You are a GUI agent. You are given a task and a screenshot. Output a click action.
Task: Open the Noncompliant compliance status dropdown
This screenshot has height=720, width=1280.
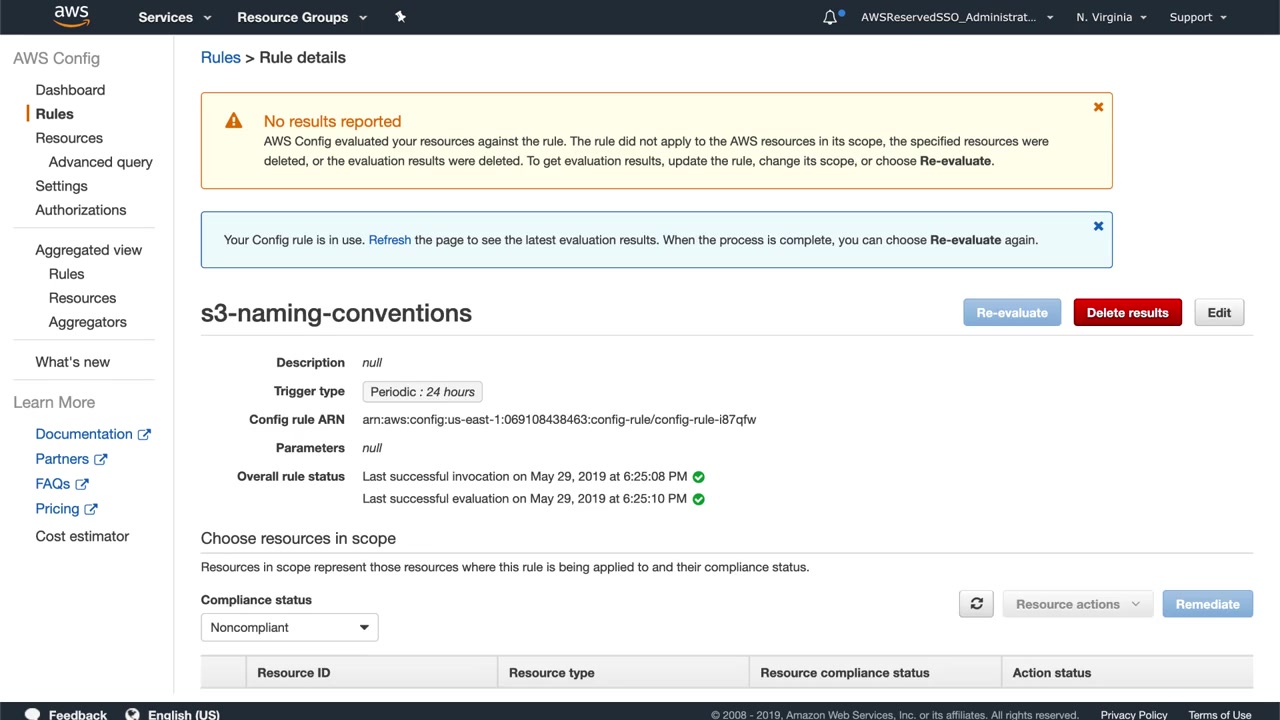(289, 627)
